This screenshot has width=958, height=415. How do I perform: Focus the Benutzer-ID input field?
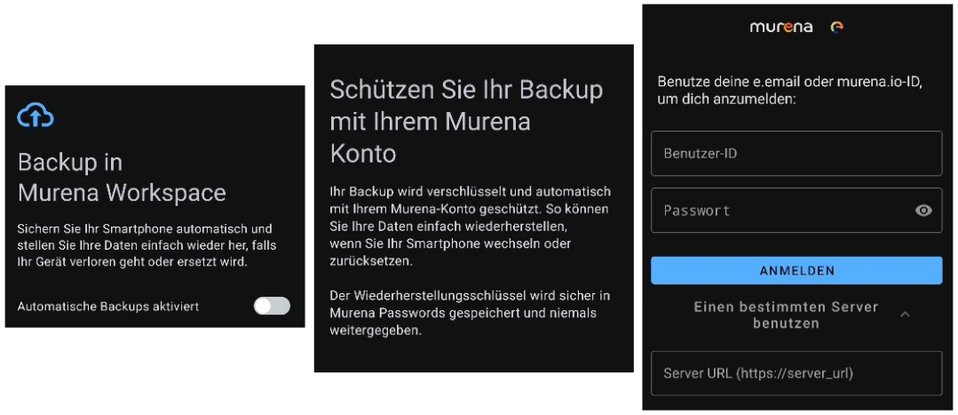[797, 153]
